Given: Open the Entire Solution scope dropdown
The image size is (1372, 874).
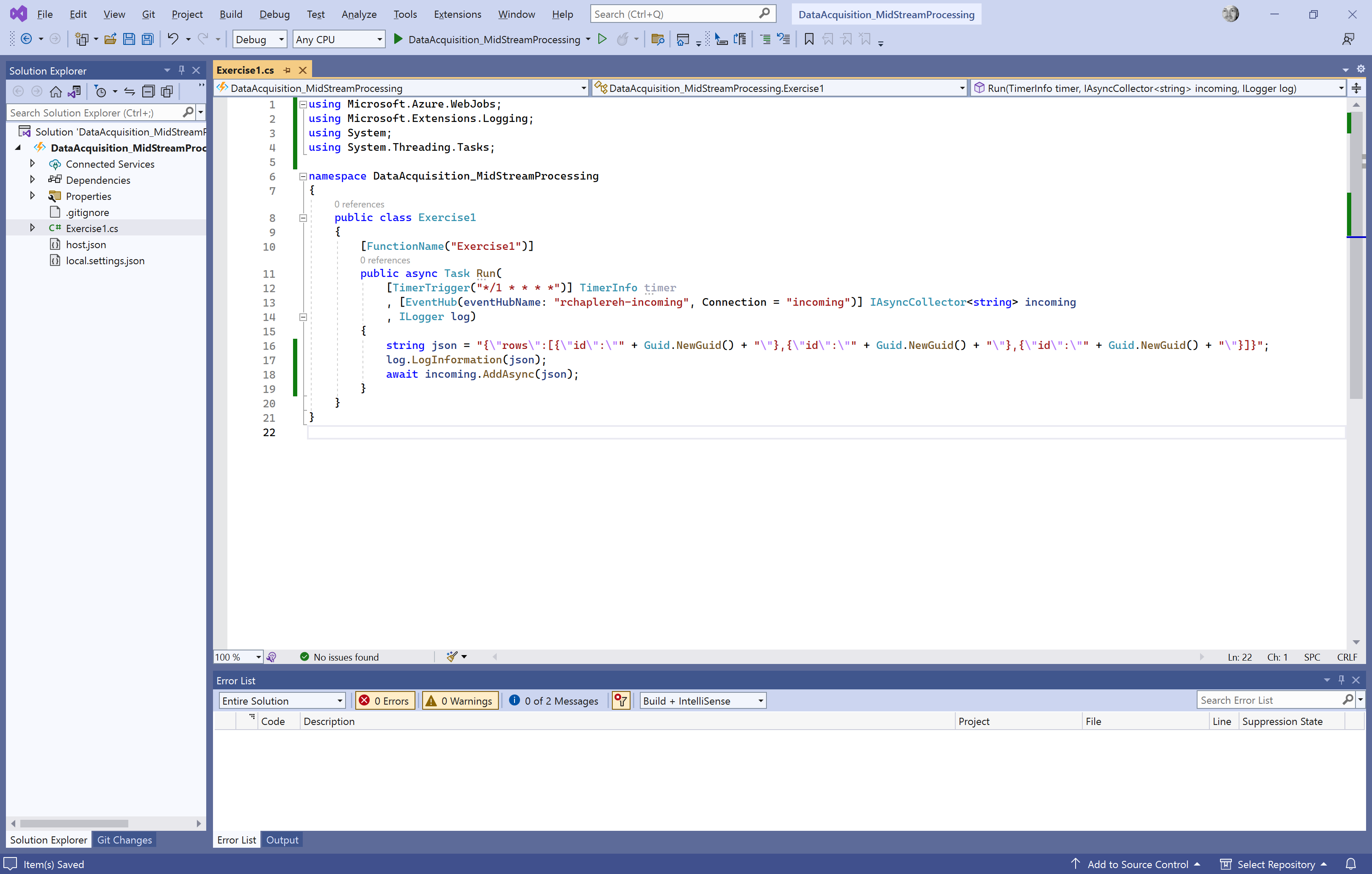Looking at the screenshot, I should tap(282, 700).
